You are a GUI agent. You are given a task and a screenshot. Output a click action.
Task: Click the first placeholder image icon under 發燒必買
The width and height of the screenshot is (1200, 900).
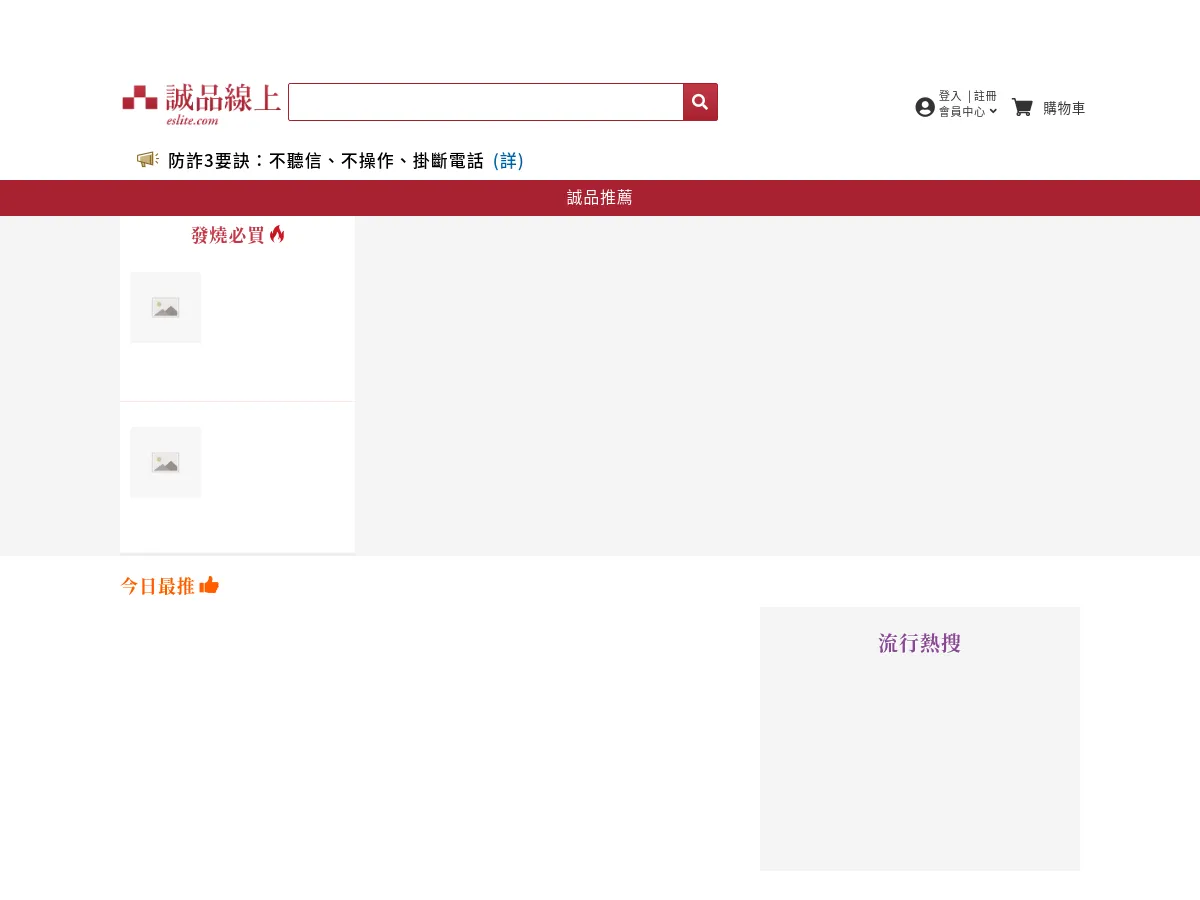[x=165, y=307]
